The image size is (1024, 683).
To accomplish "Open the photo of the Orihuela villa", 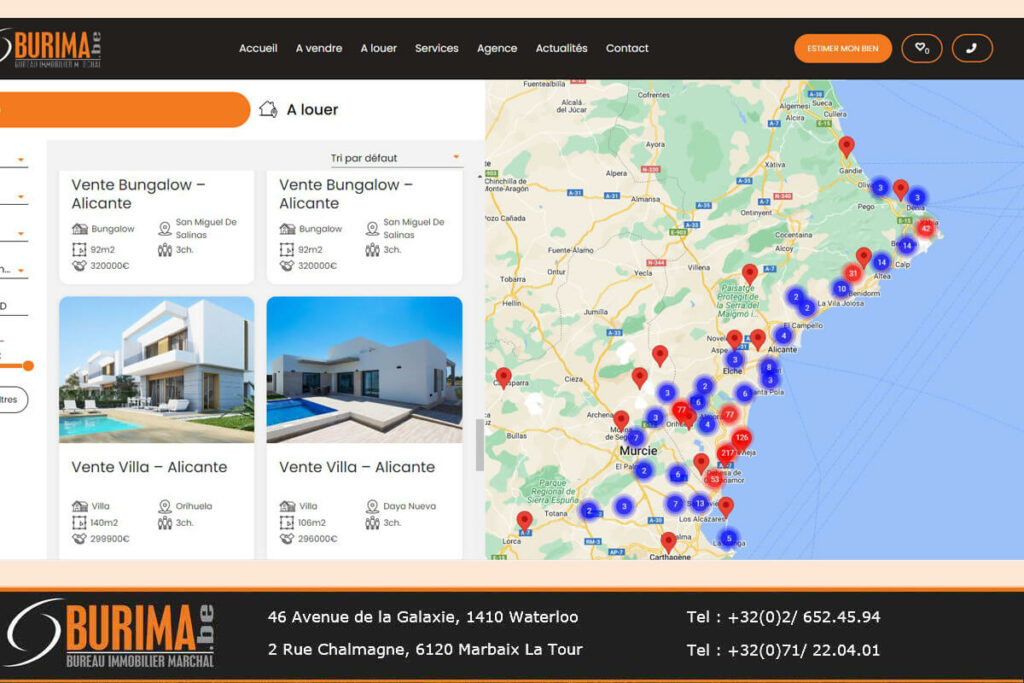I will [x=157, y=370].
